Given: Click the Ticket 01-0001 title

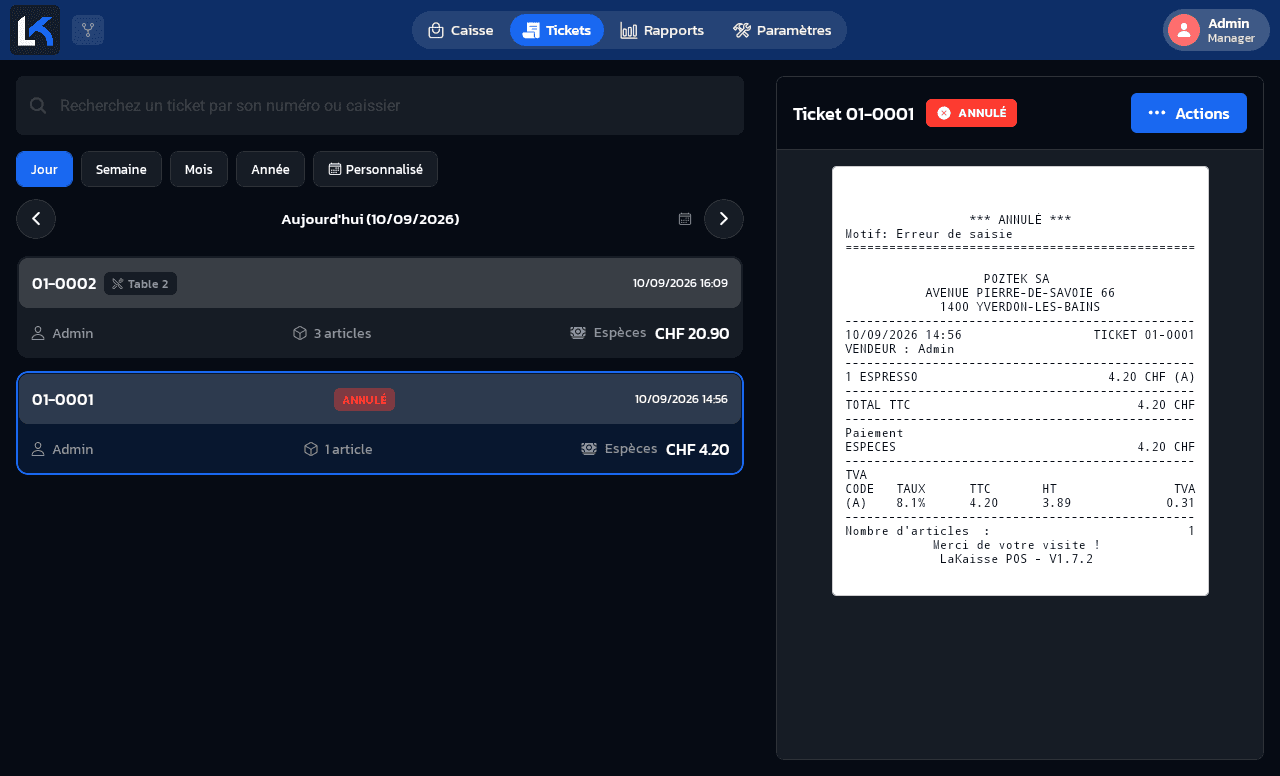Looking at the screenshot, I should [853, 114].
